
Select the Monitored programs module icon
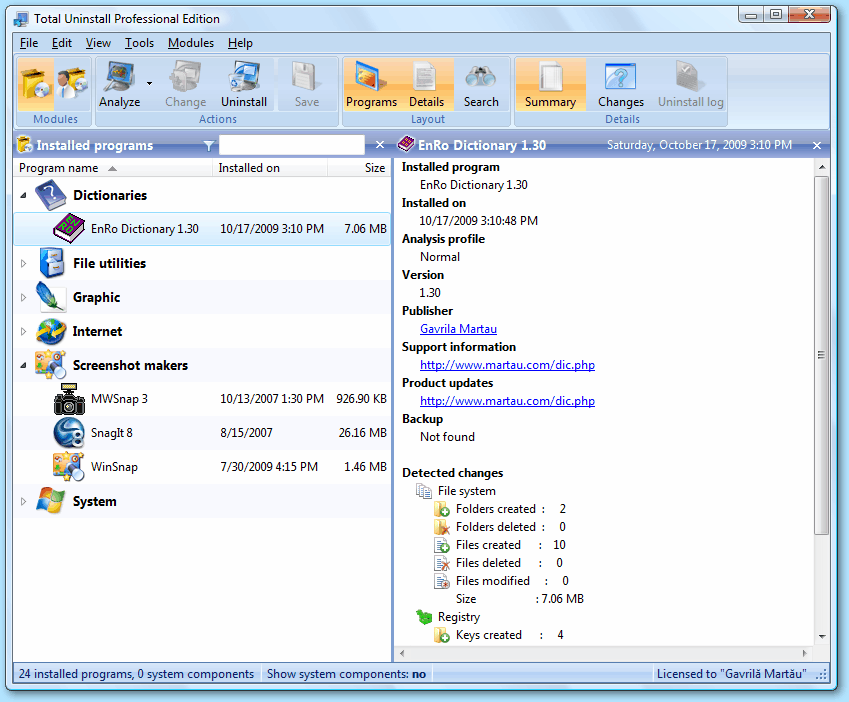pyautogui.click(x=71, y=84)
